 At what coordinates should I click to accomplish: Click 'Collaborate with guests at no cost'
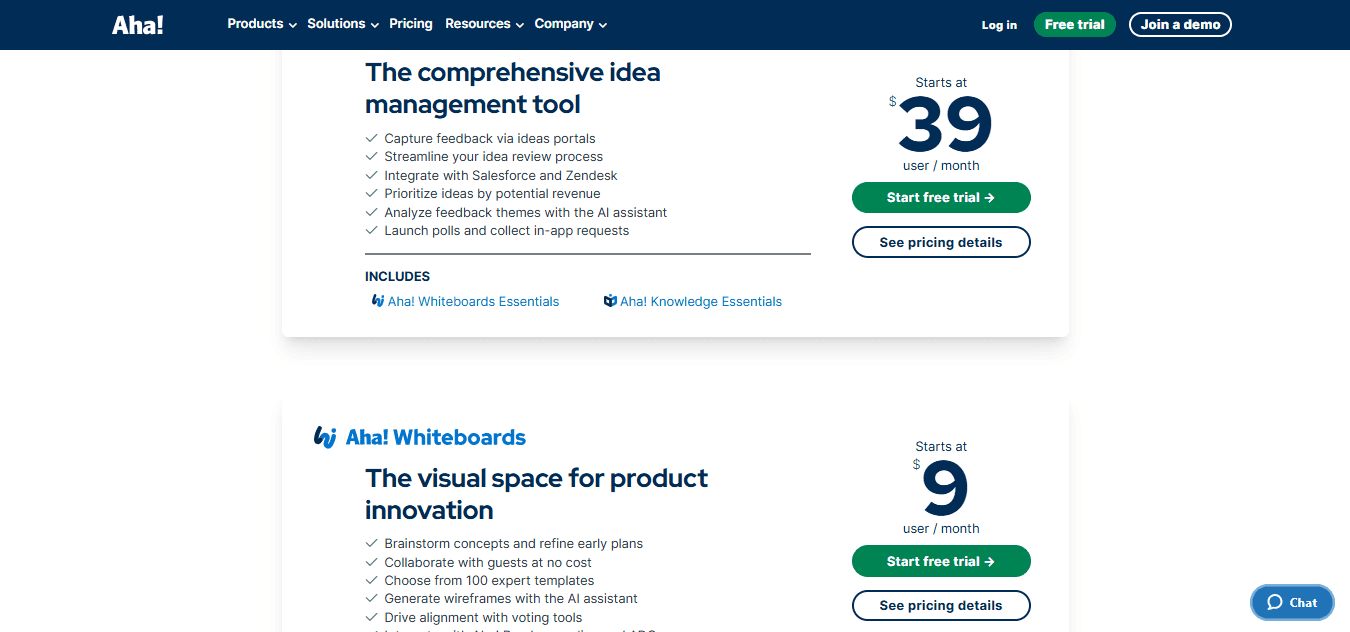tap(488, 563)
